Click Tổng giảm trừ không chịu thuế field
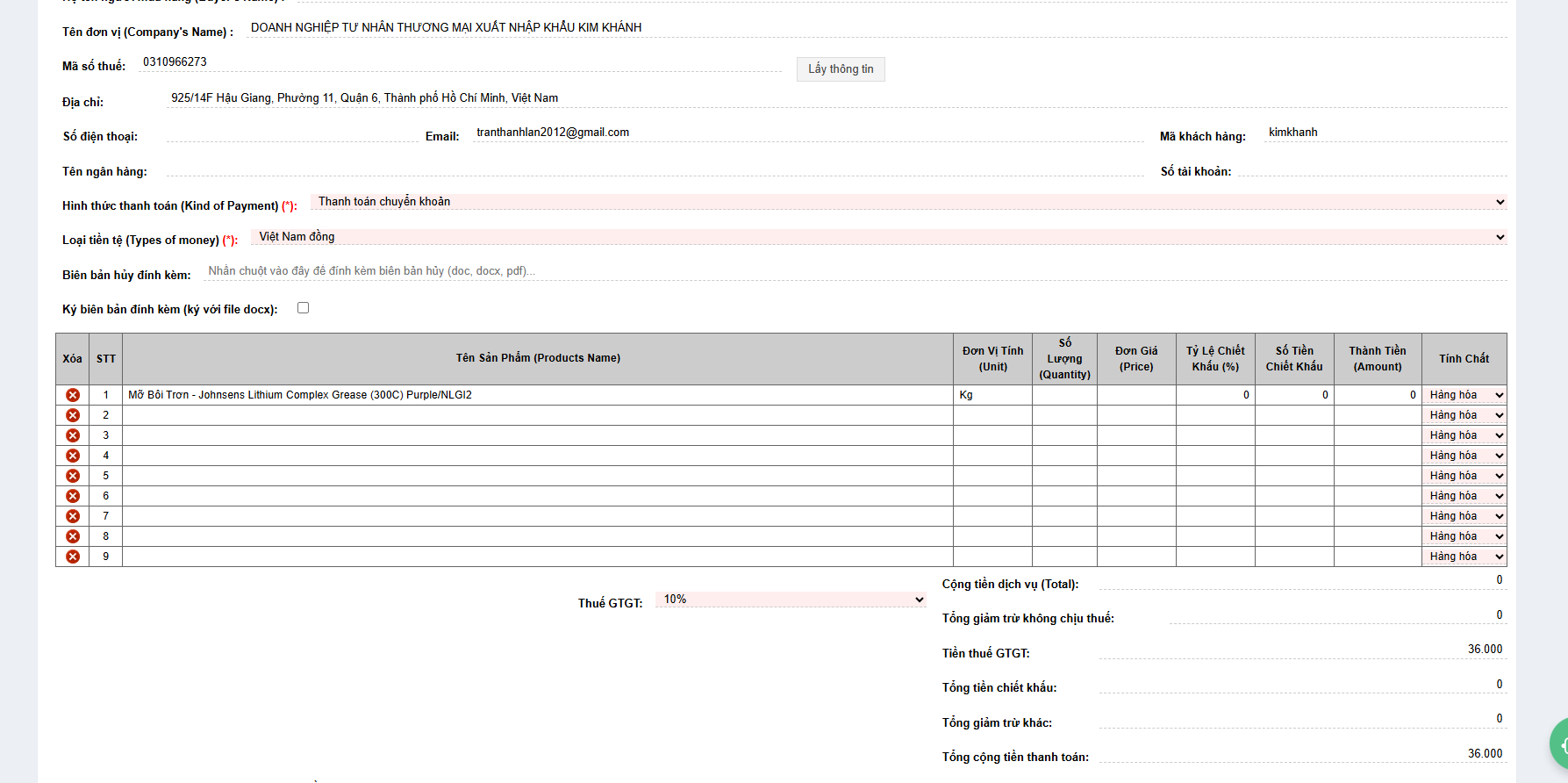This screenshot has width=1568, height=783. click(1338, 615)
